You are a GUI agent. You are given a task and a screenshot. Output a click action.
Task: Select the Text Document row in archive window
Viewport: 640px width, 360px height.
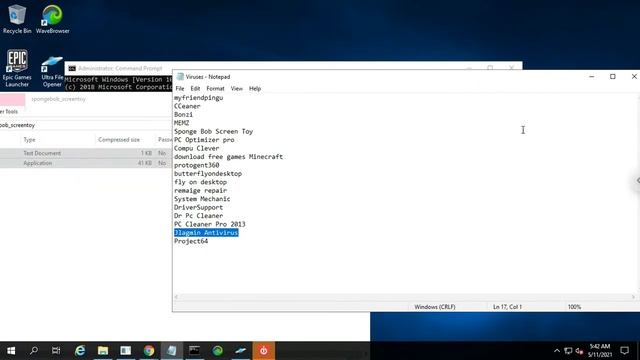coord(86,153)
